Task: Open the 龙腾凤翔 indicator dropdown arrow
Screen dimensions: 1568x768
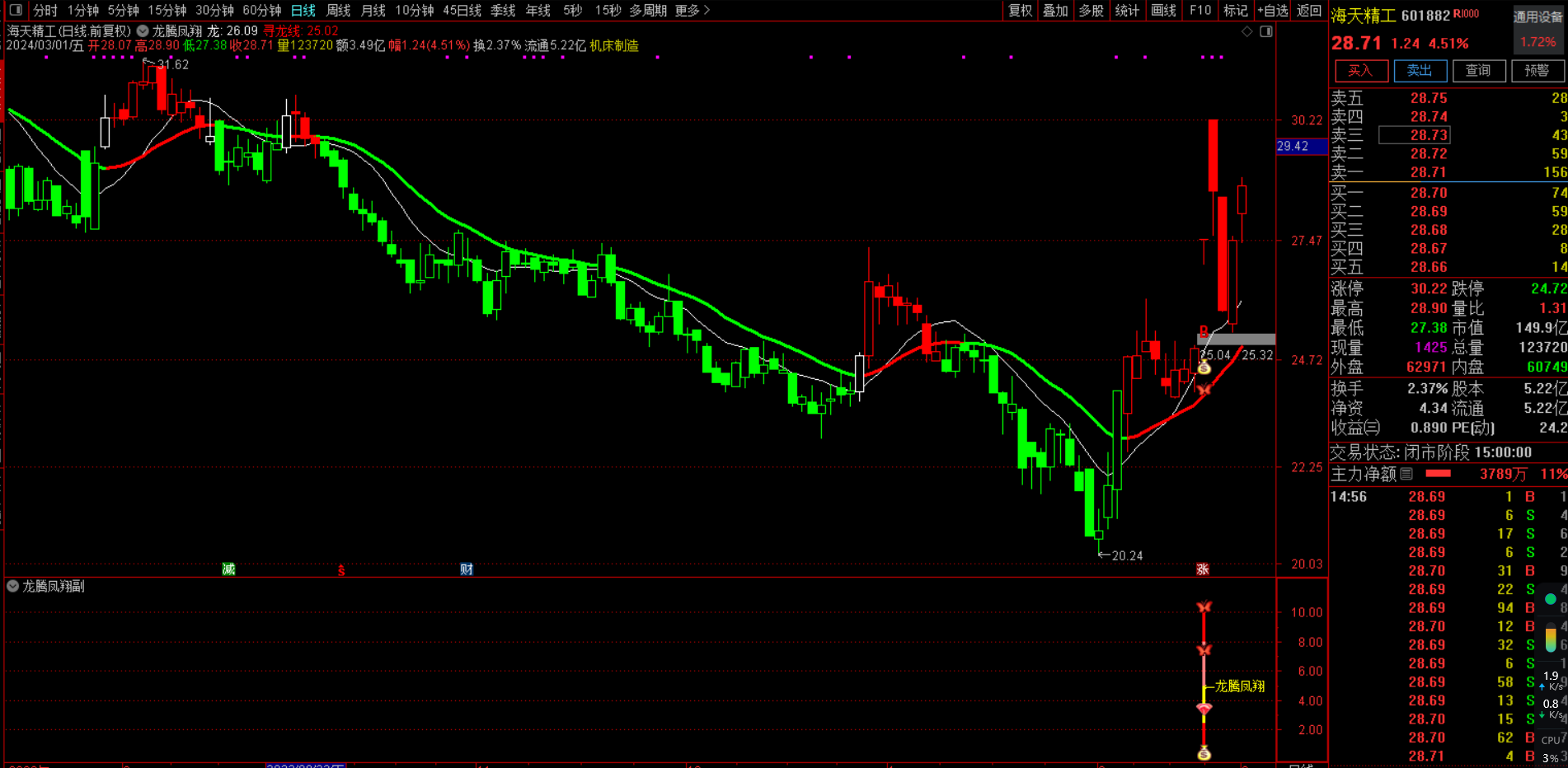Action: 143,31
